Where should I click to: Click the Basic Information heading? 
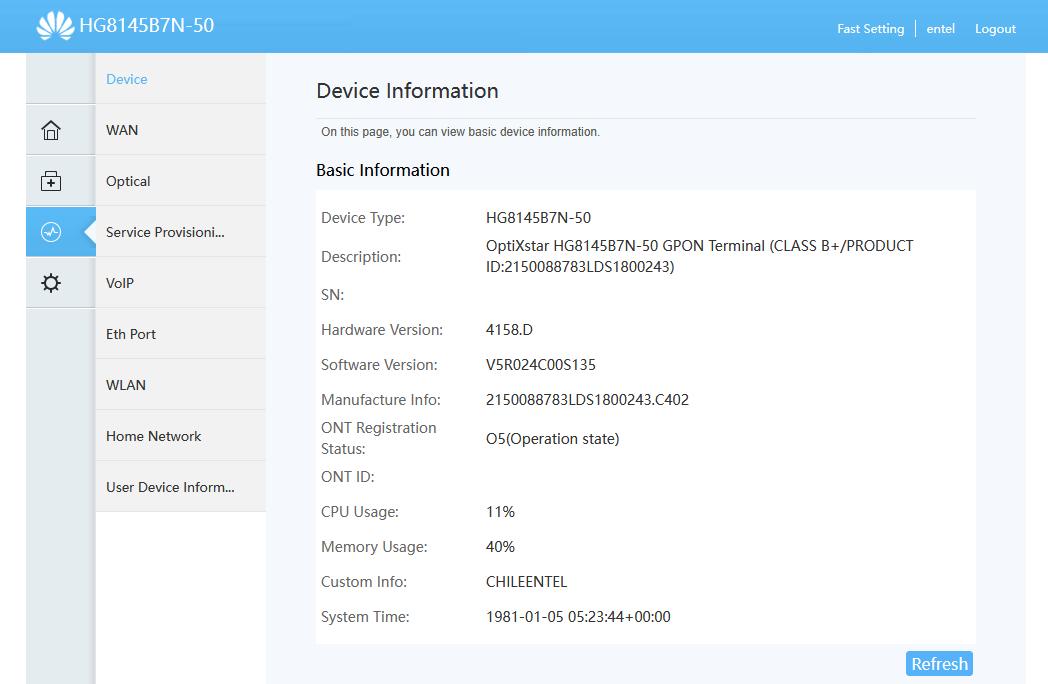click(382, 170)
